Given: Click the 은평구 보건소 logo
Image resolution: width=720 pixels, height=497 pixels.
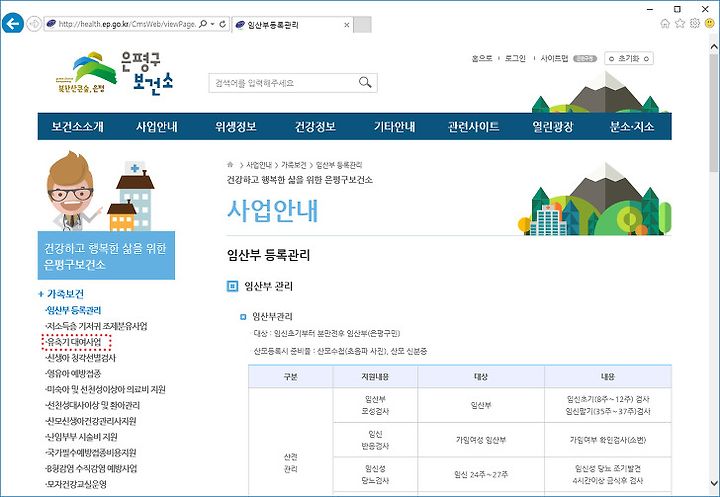Looking at the screenshot, I should coord(114,73).
